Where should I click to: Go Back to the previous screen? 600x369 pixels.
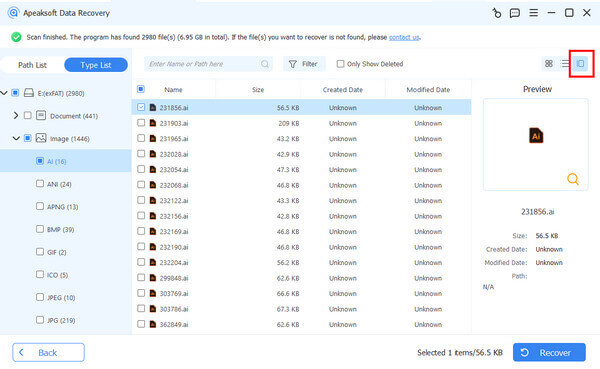pyautogui.click(x=48, y=352)
